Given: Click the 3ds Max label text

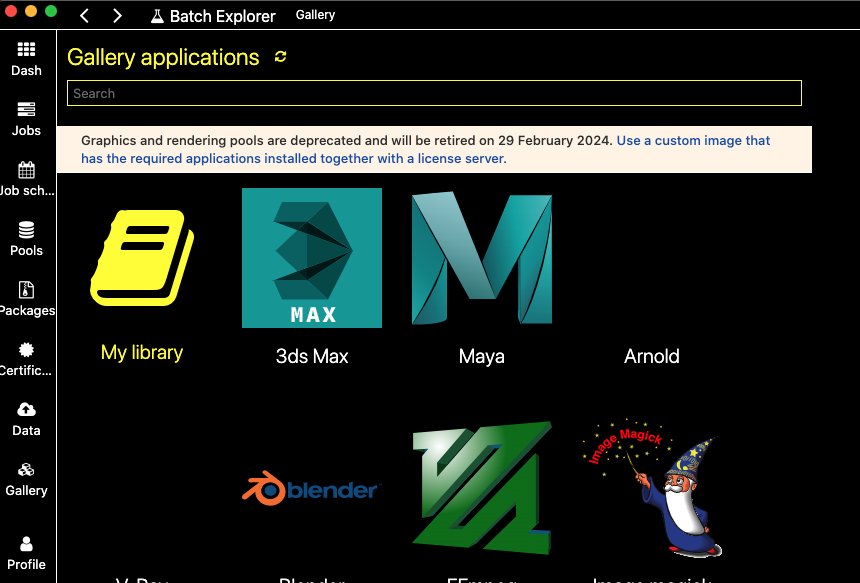Looking at the screenshot, I should click(x=312, y=356).
